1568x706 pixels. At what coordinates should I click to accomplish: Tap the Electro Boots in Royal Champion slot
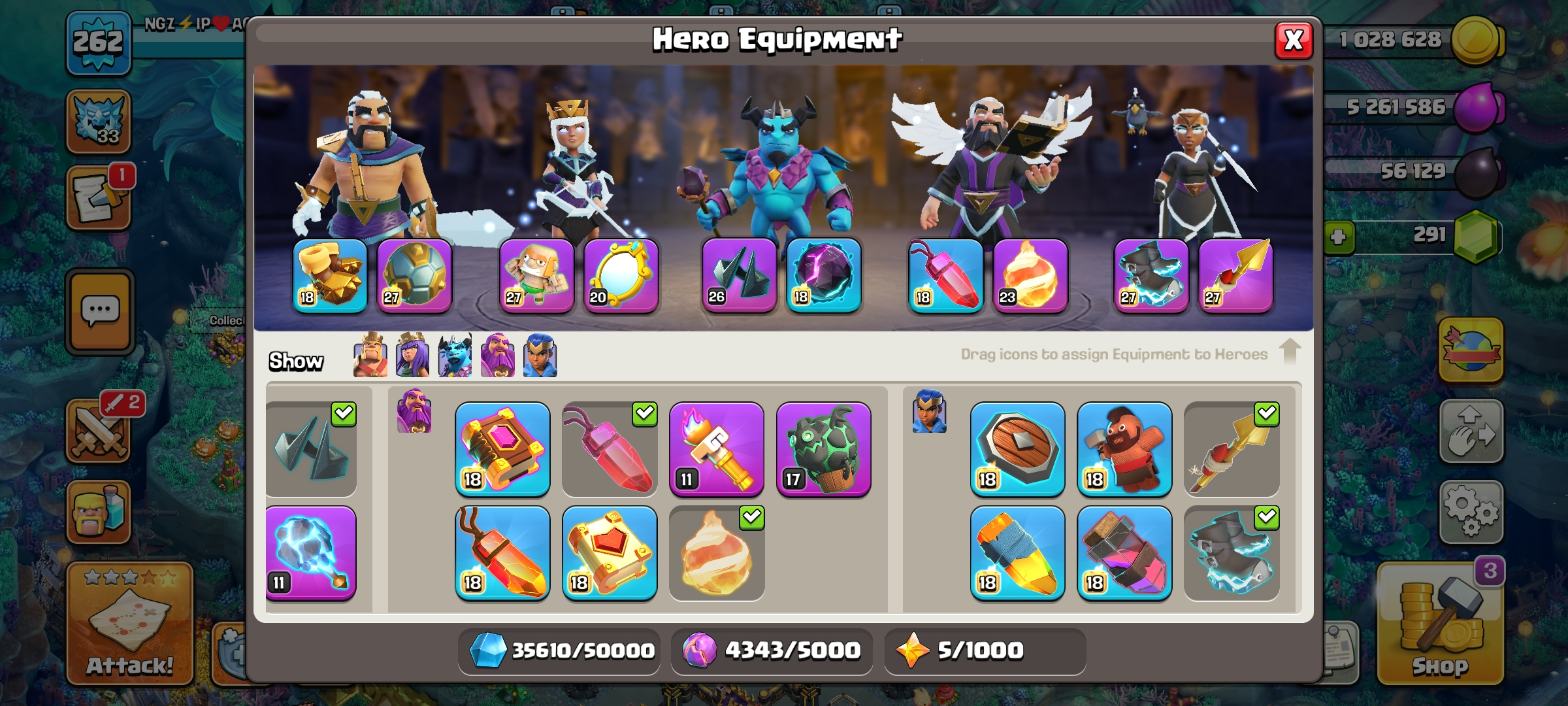pyautogui.click(x=1151, y=275)
